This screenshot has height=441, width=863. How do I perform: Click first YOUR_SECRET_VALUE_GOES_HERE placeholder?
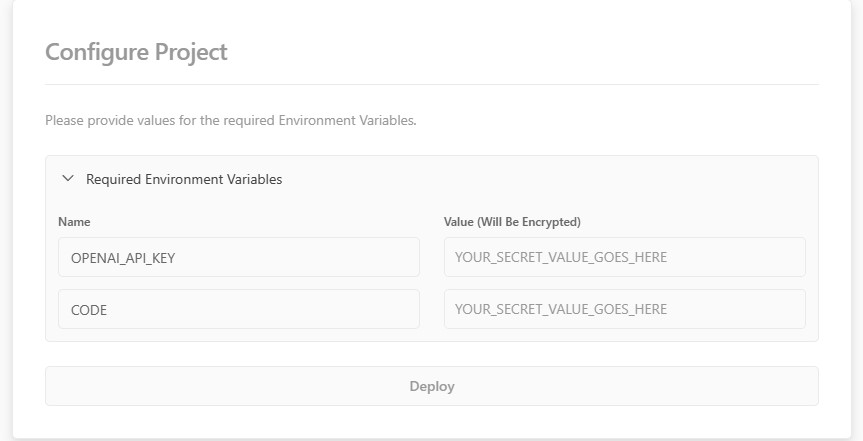coord(560,257)
